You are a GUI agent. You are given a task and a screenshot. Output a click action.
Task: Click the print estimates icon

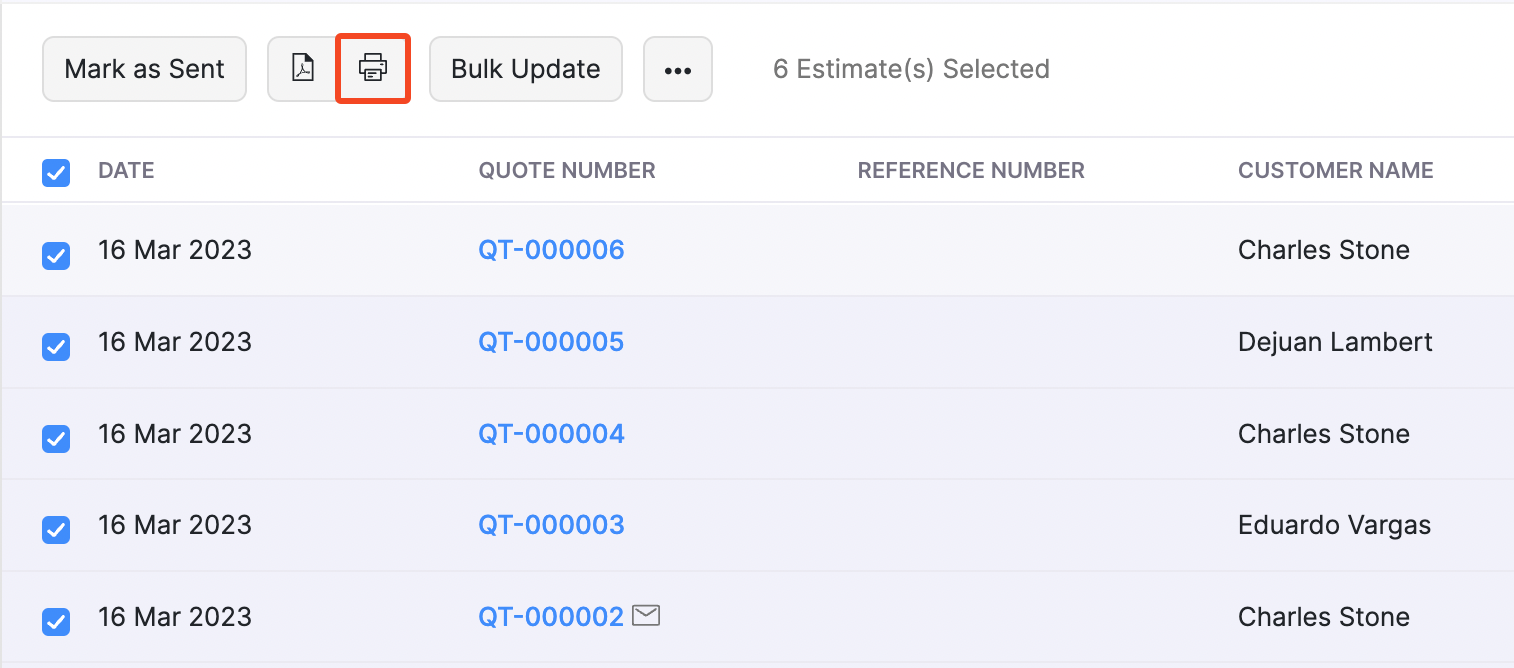373,69
